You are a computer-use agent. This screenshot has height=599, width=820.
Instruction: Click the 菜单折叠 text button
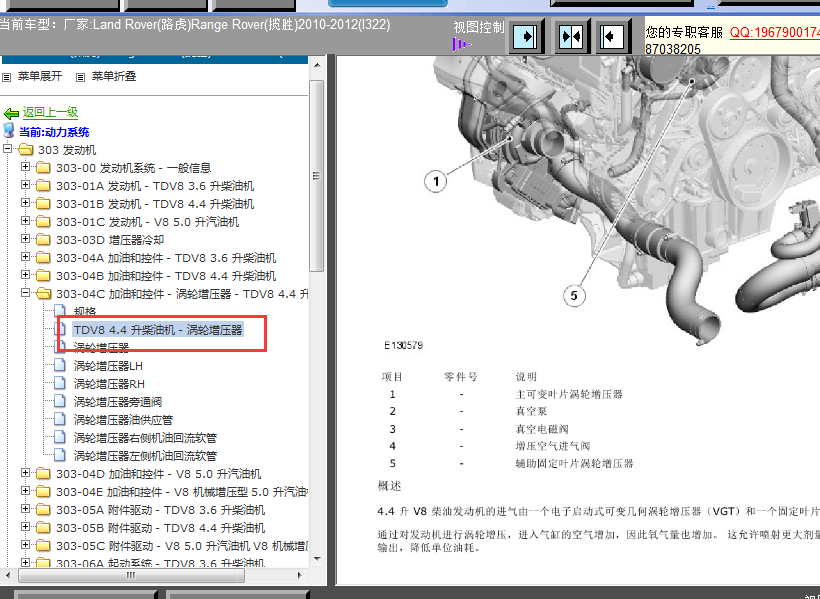click(x=114, y=76)
